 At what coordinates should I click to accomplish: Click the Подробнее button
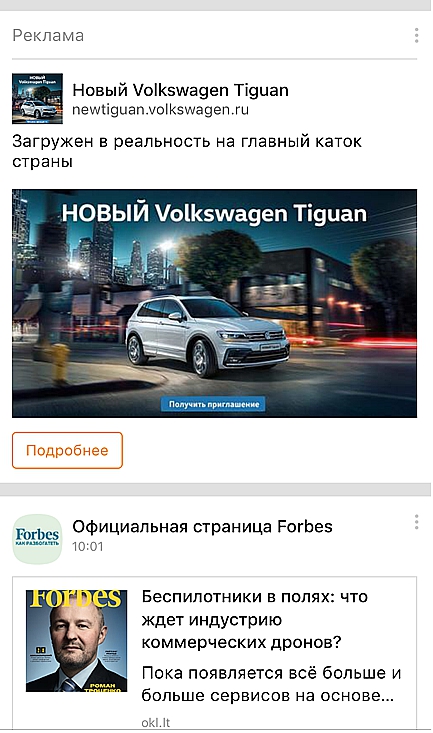(67, 450)
